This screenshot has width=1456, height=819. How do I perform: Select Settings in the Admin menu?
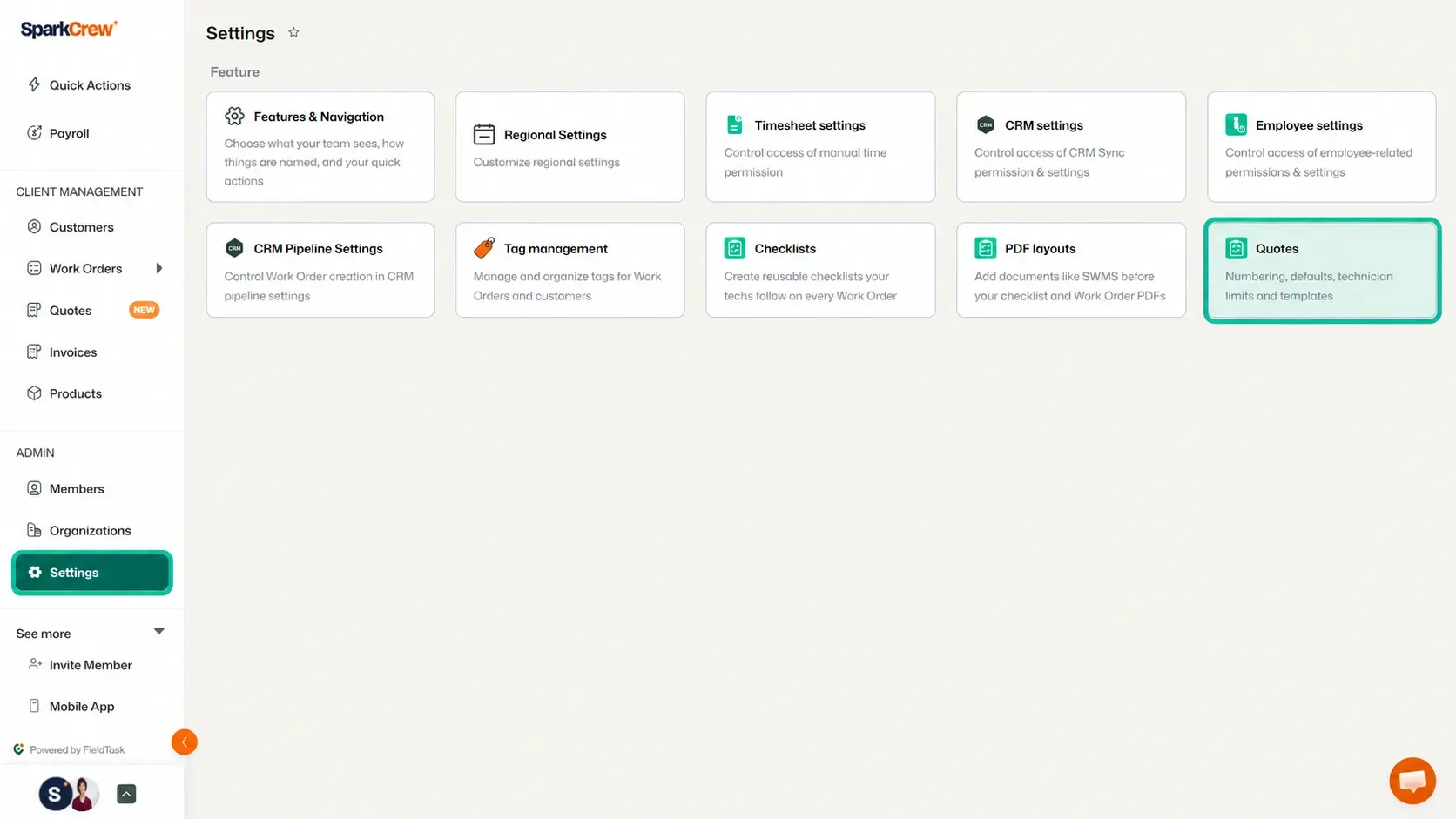(x=92, y=573)
